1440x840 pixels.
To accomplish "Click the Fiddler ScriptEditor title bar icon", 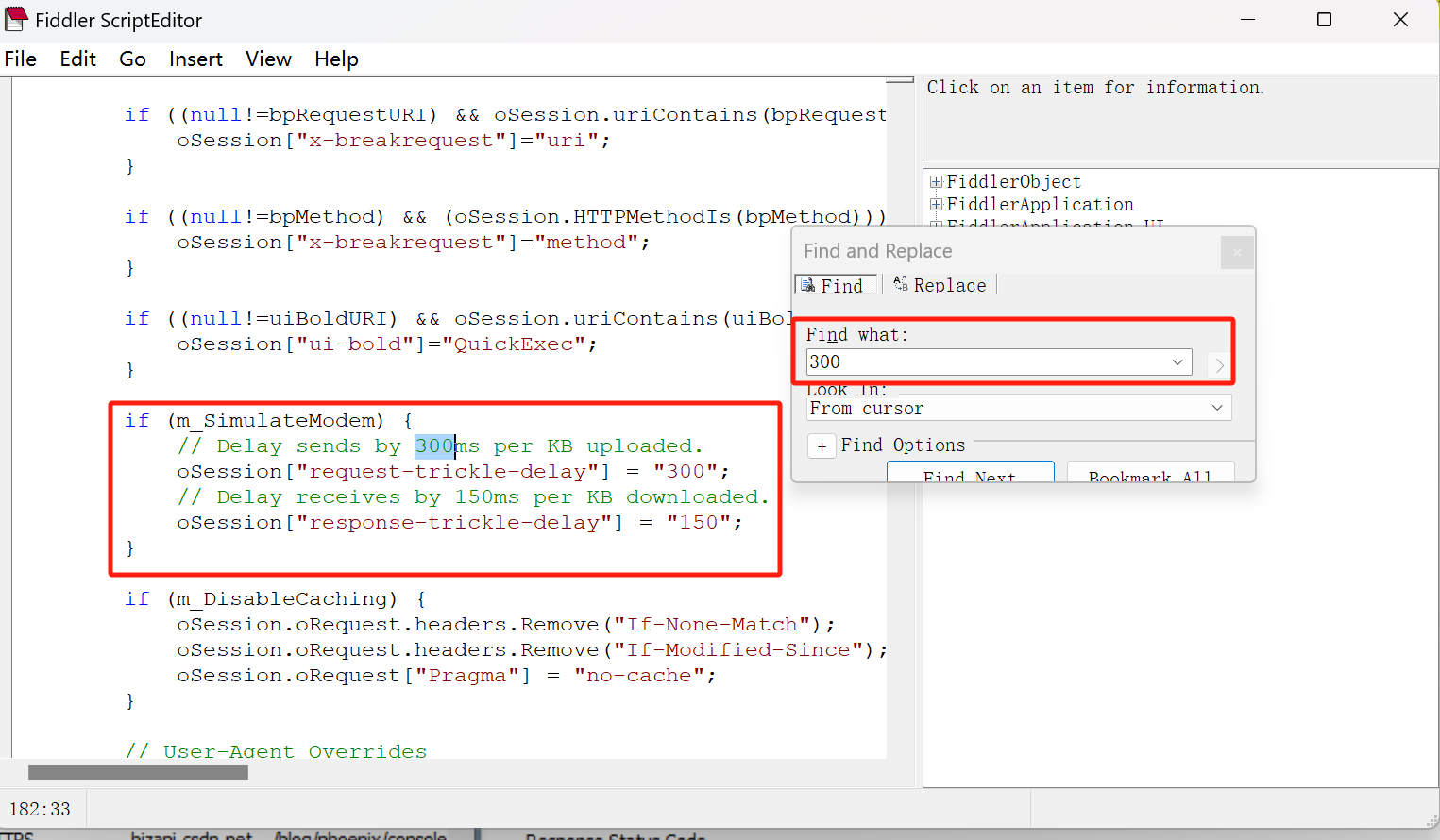I will [16, 19].
